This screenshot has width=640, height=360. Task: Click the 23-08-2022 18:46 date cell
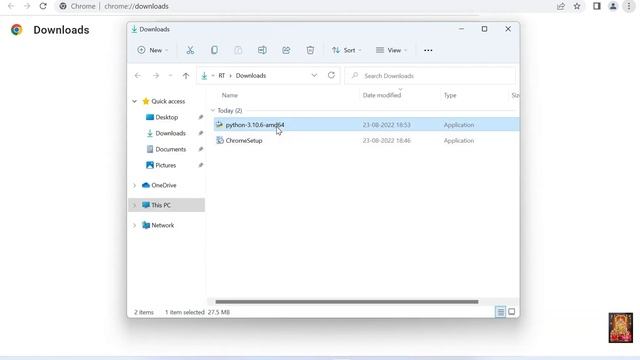pyautogui.click(x=387, y=140)
